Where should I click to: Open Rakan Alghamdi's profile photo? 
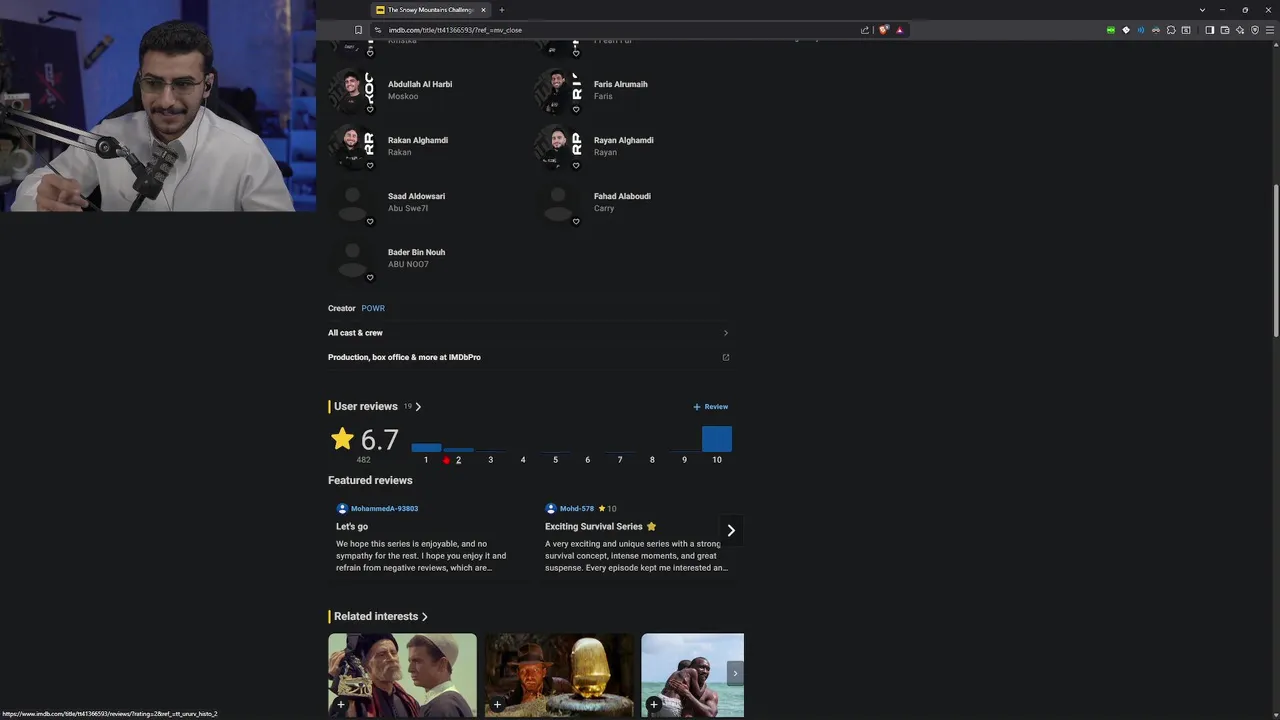coord(352,146)
